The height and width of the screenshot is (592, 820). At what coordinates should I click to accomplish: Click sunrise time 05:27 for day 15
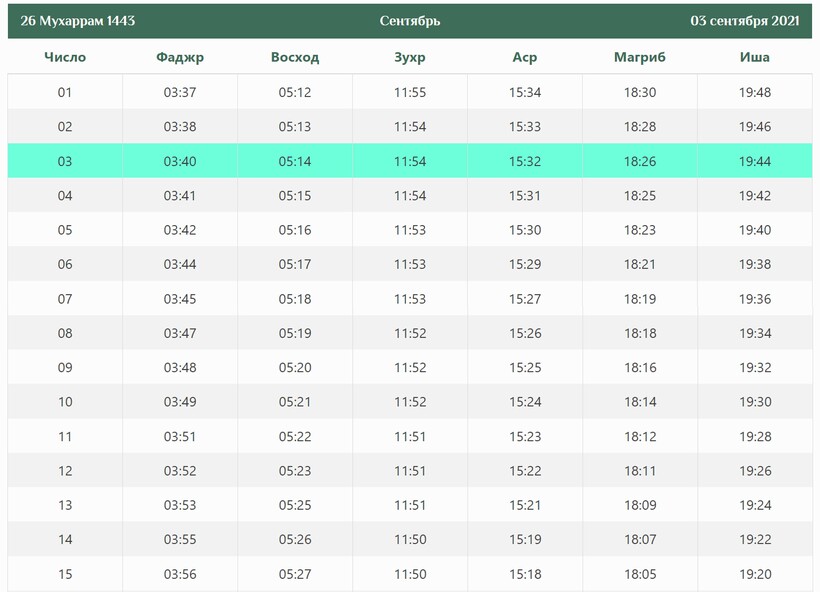[x=295, y=574]
